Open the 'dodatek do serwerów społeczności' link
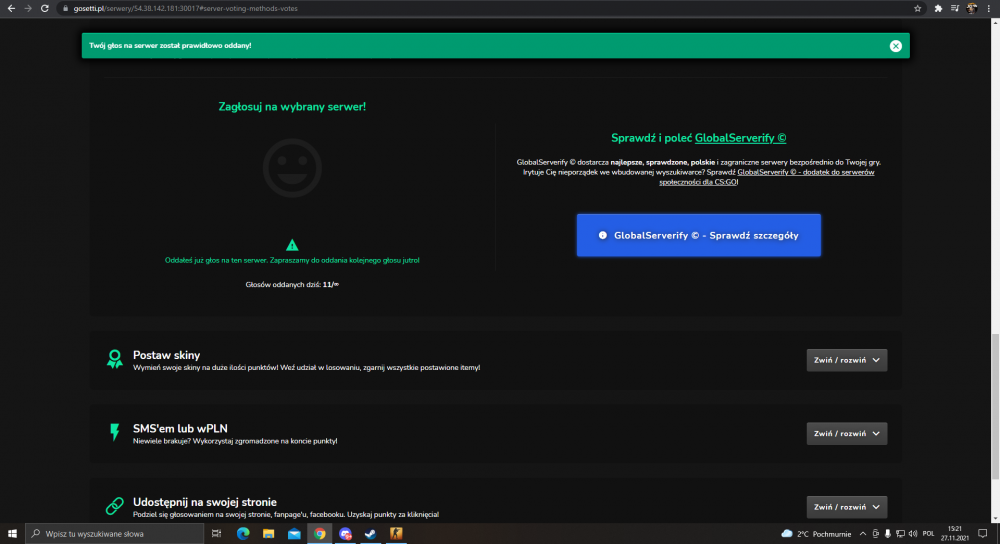 767,177
